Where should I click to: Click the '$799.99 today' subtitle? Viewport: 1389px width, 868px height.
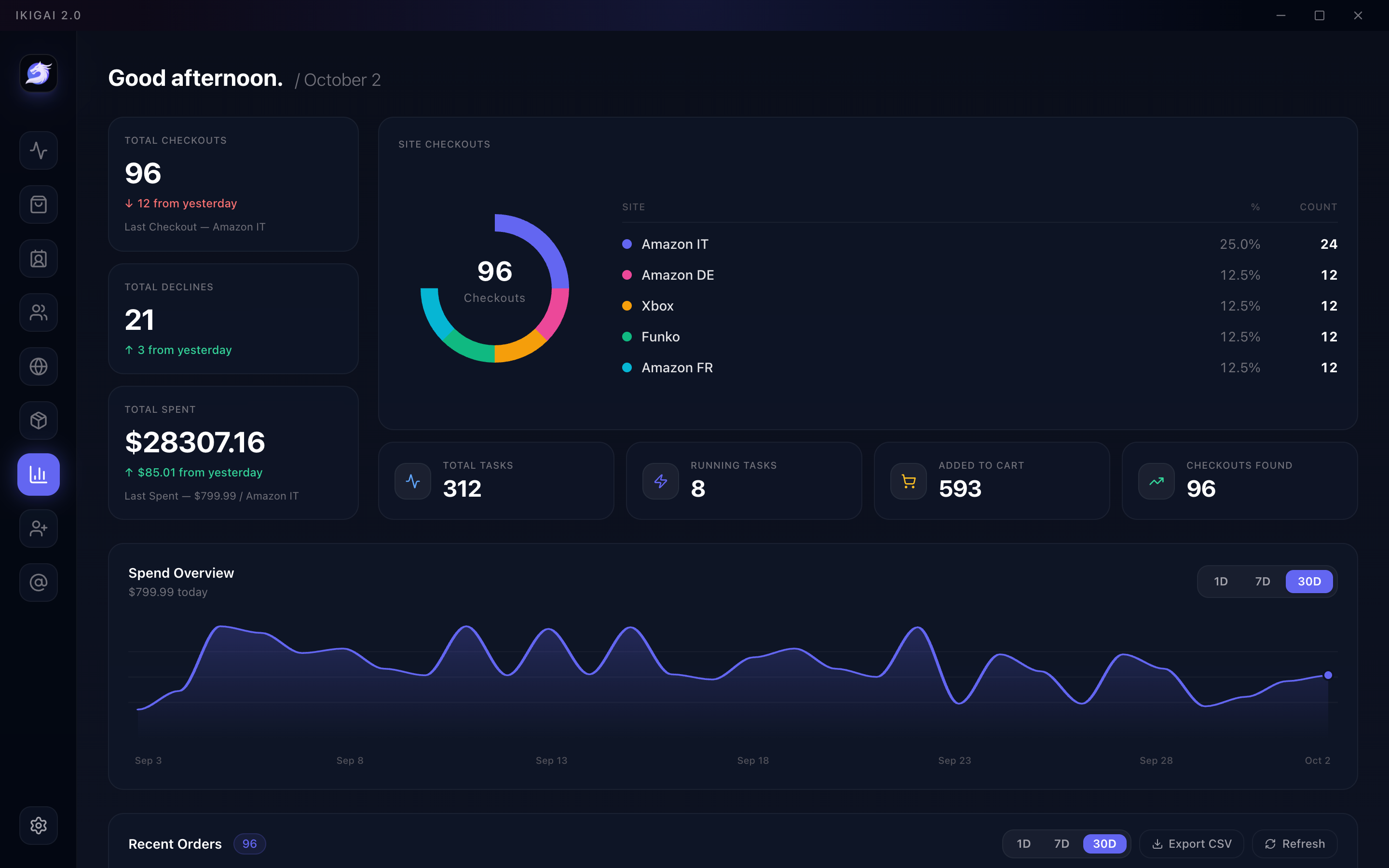coord(168,592)
